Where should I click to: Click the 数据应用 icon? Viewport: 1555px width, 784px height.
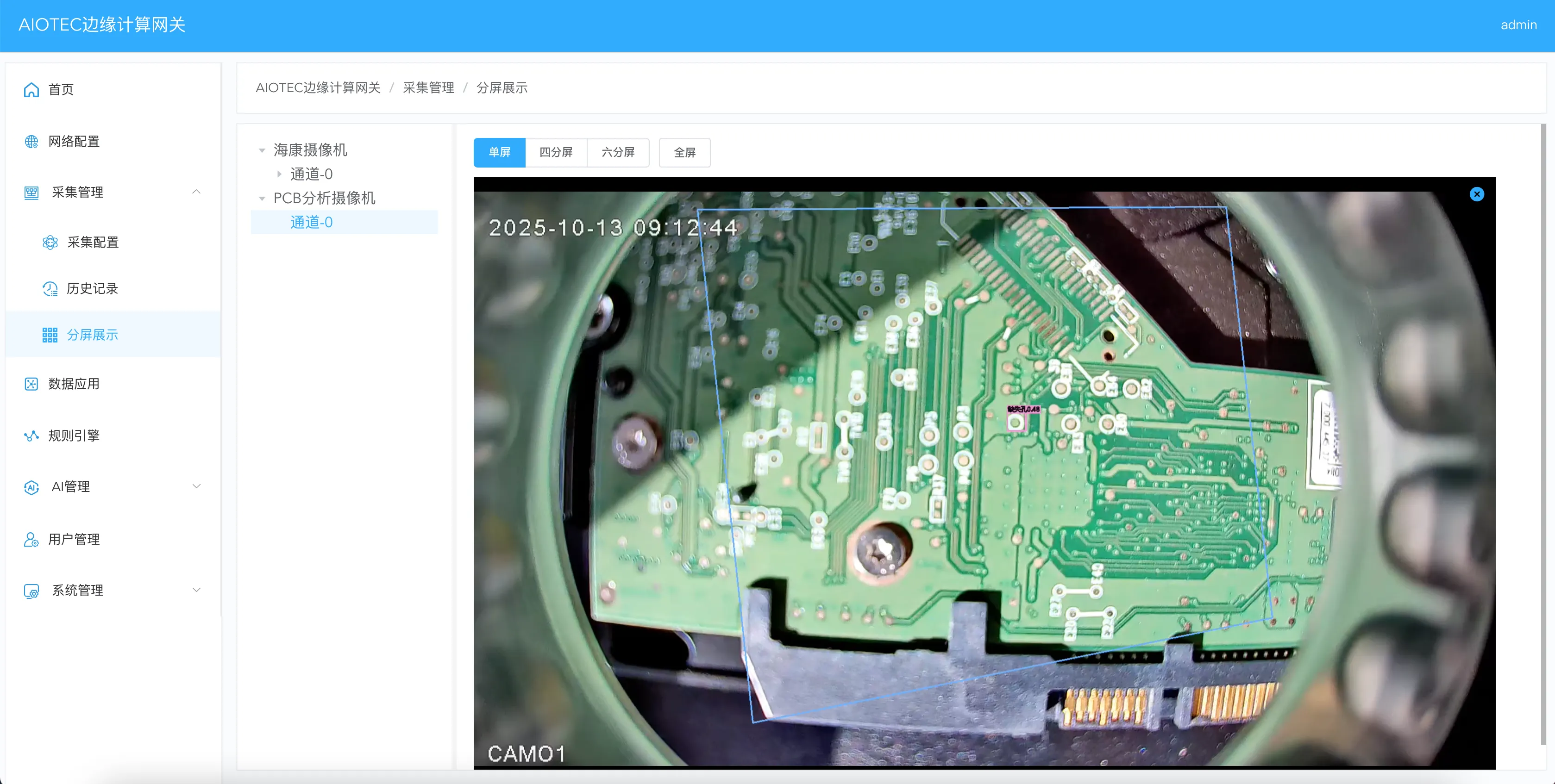31,384
